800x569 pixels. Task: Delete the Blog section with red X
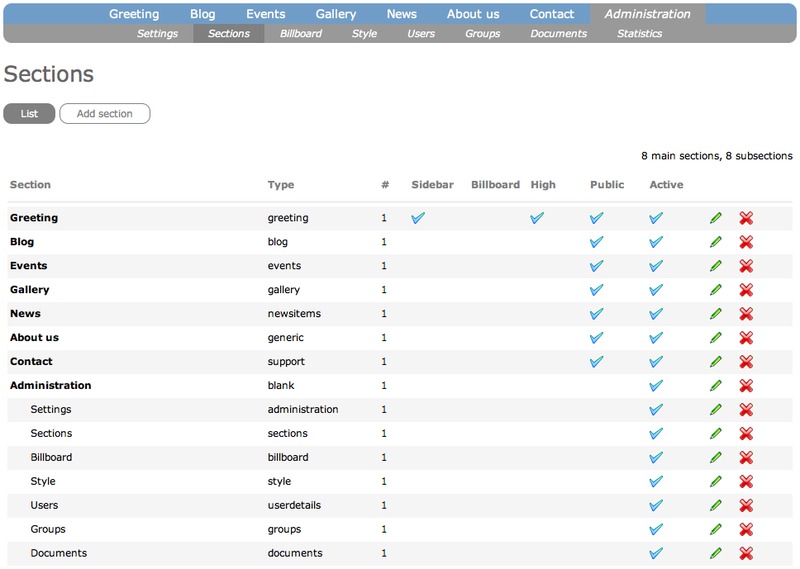point(746,242)
